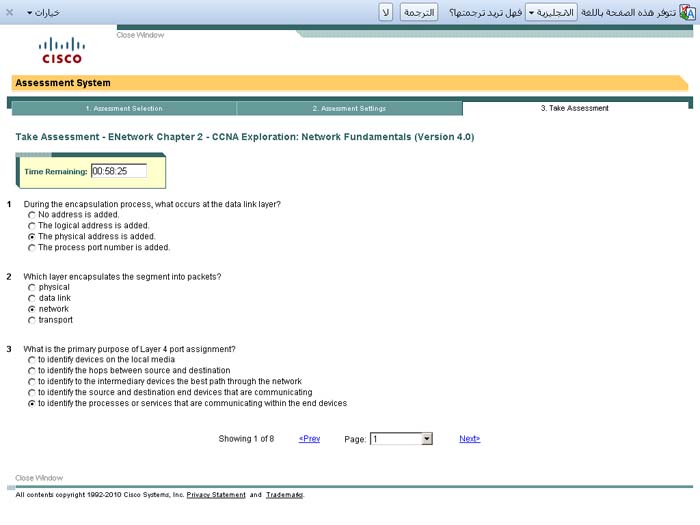Choose the 'transport' radio button
700x525 pixels.
[x=31, y=320]
